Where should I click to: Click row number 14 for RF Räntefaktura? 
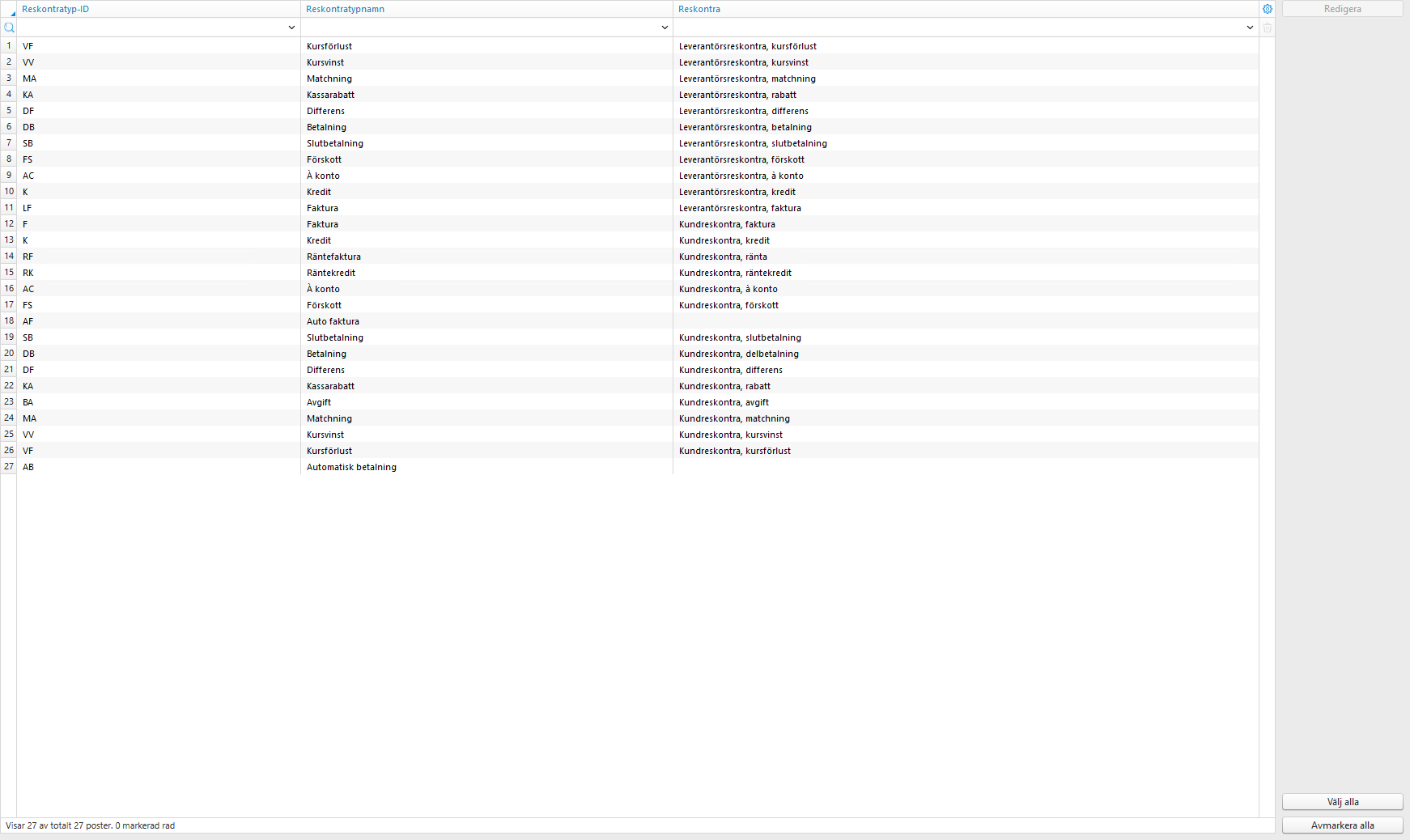[x=9, y=257]
